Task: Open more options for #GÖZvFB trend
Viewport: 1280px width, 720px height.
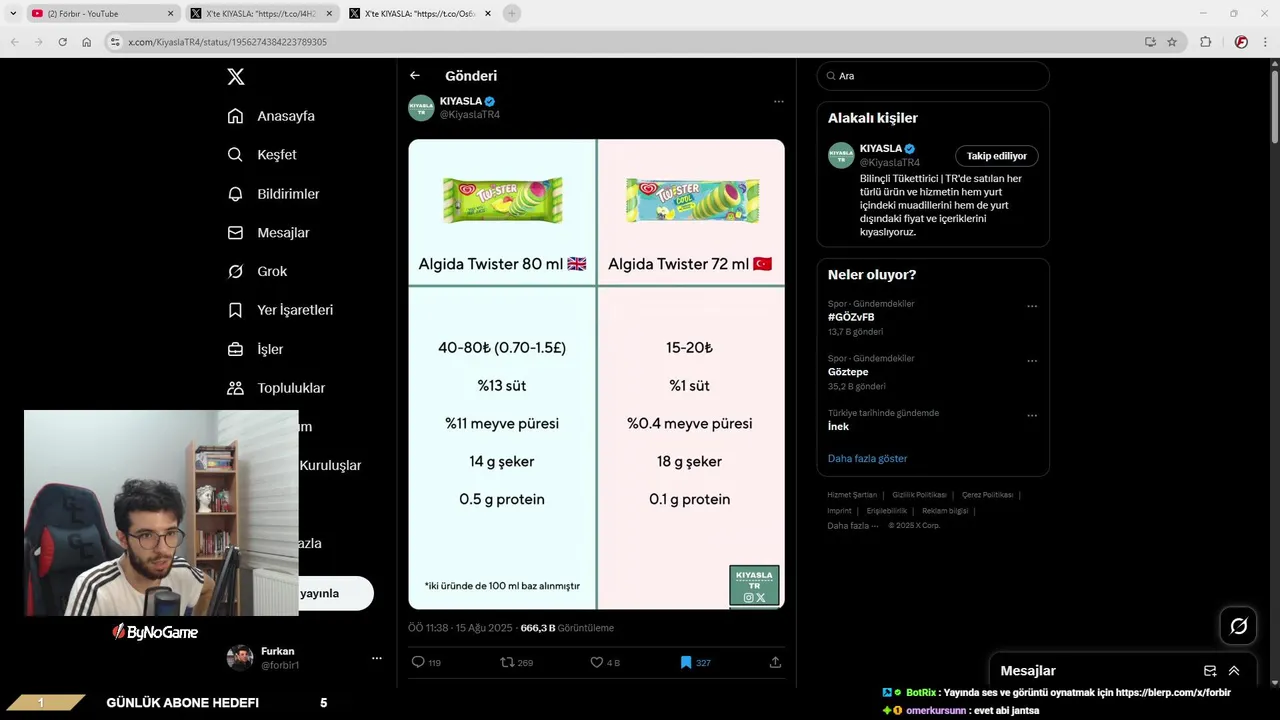Action: coord(1032,306)
